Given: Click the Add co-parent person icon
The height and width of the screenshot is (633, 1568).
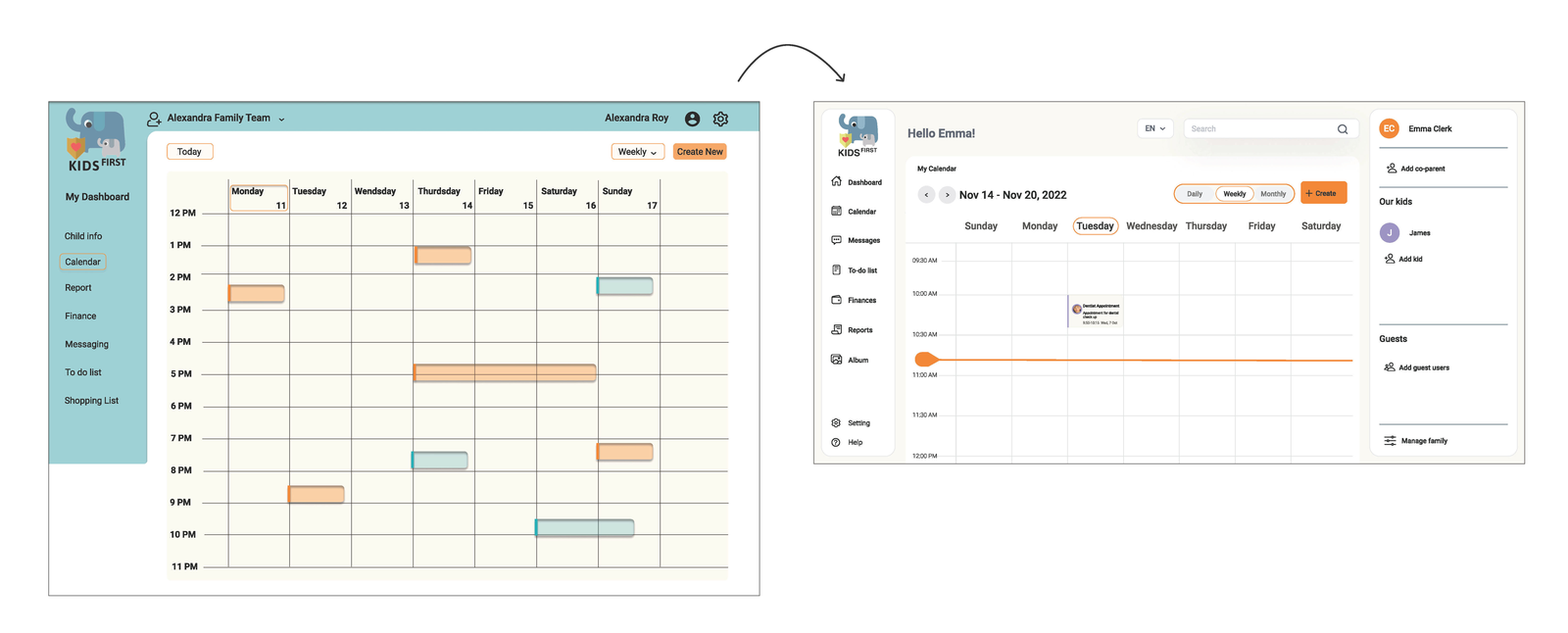Looking at the screenshot, I should pos(1391,169).
